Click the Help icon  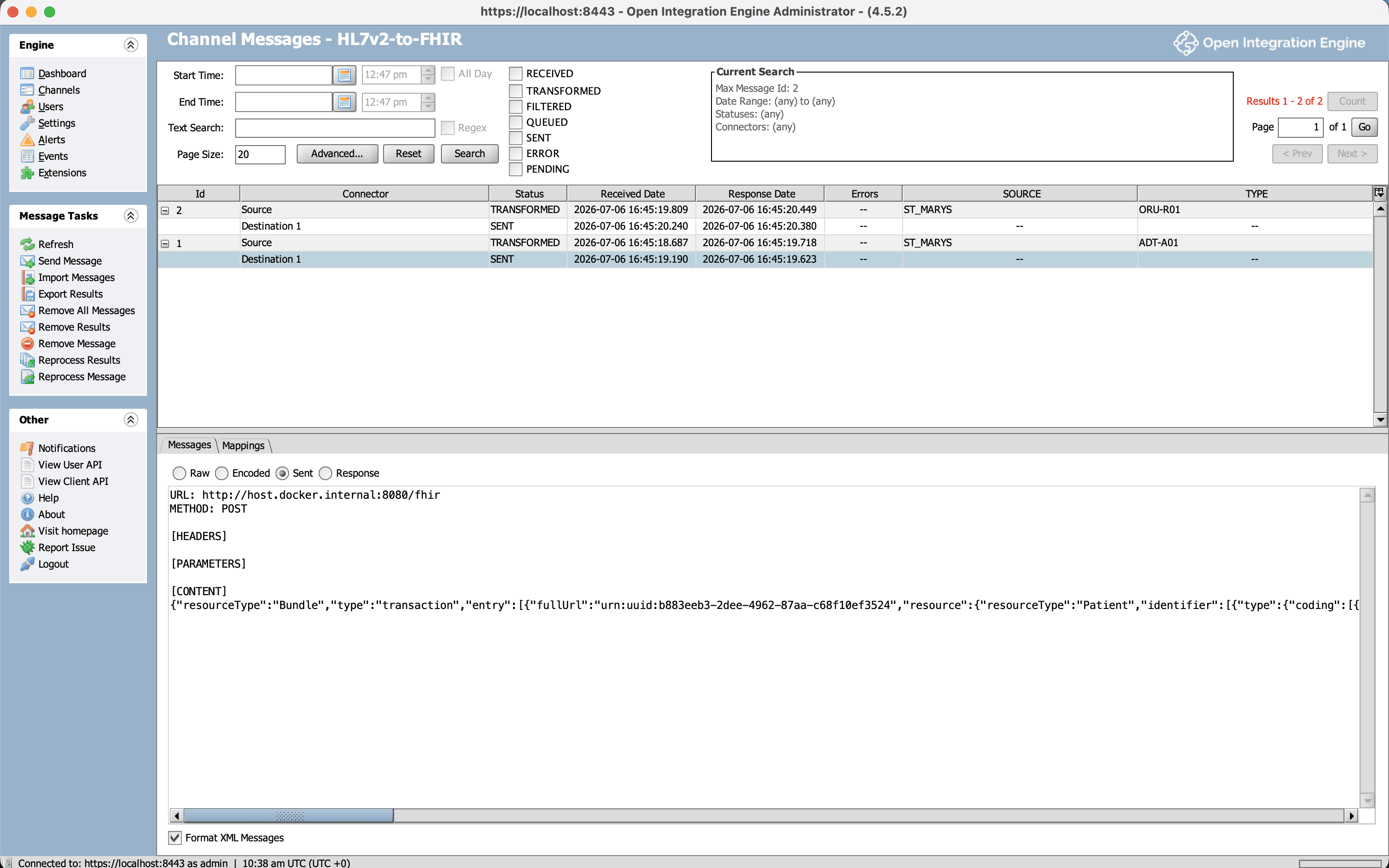point(27,498)
